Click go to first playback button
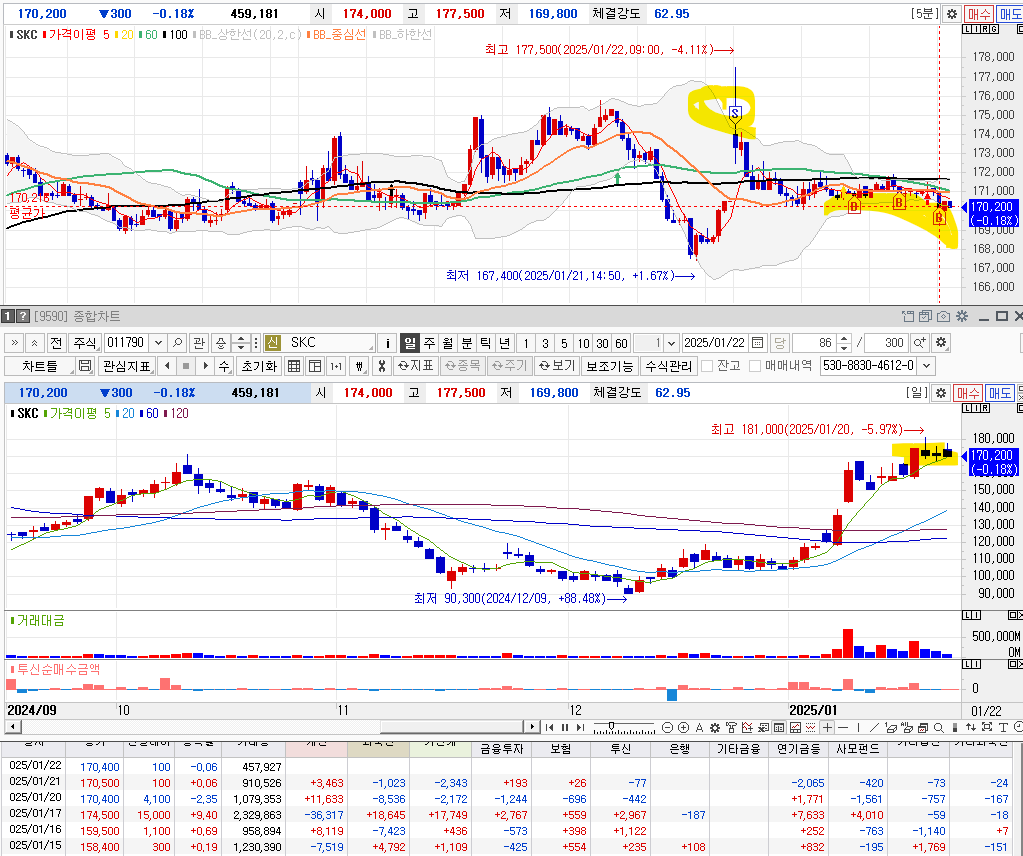Screen dimensions: 1023x856 [549, 727]
